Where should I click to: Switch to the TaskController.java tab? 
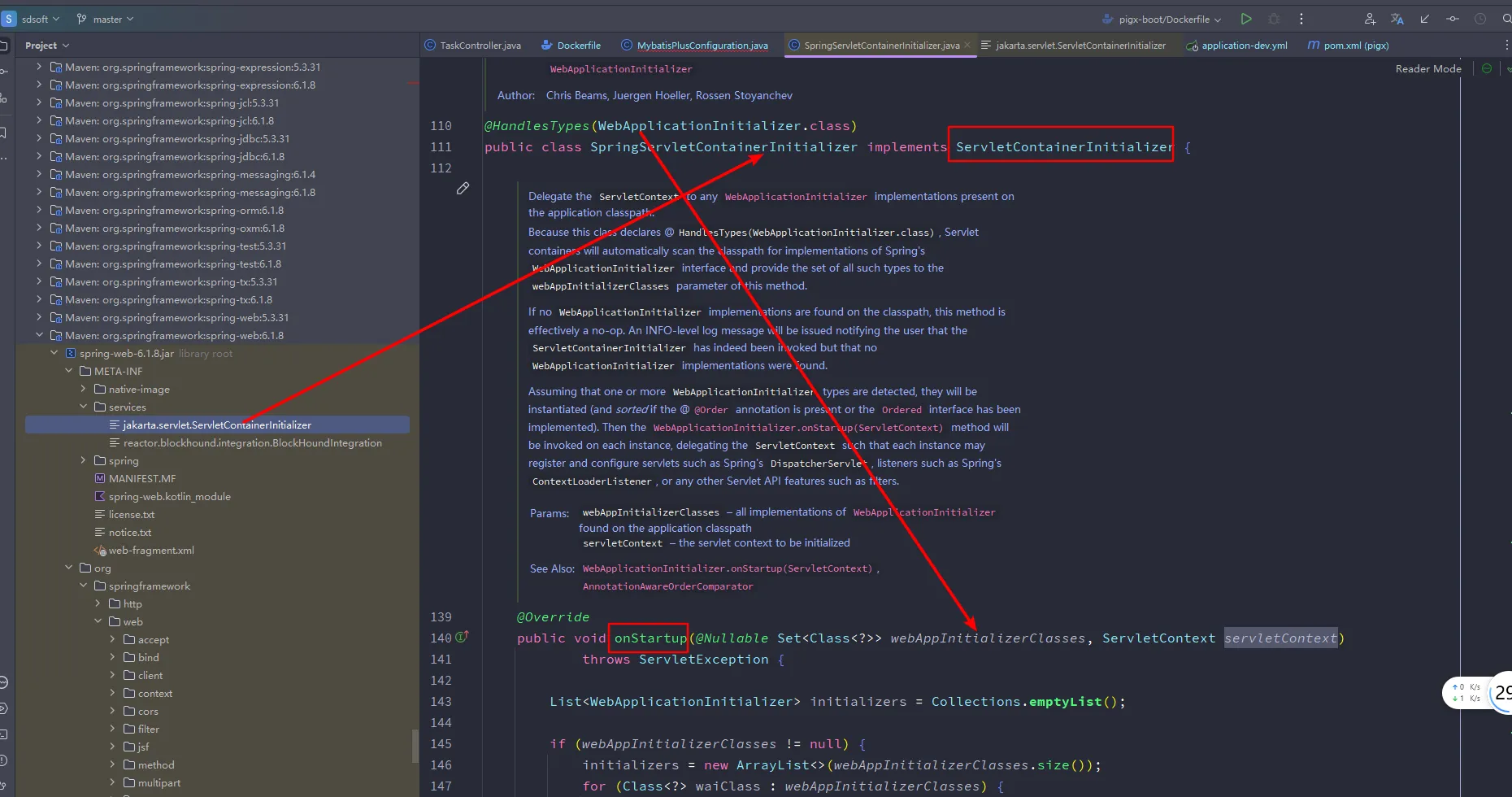click(480, 46)
